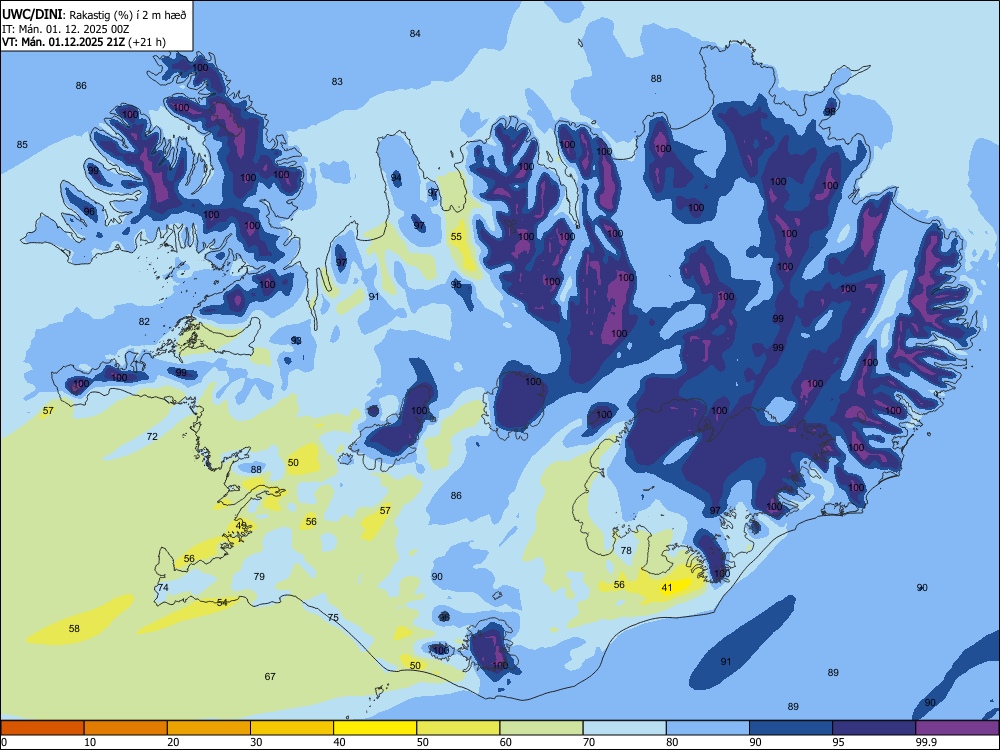Viewport: 1000px width, 750px height.
Task: Click the navy 95–99.9 legend swatch
Action: [x=874, y=728]
